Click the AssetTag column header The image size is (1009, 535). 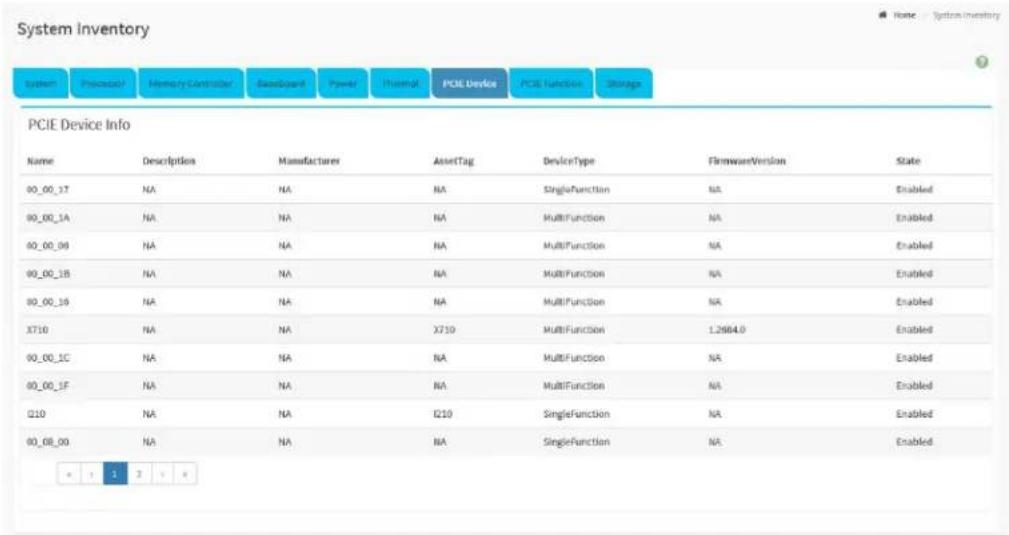[454, 161]
